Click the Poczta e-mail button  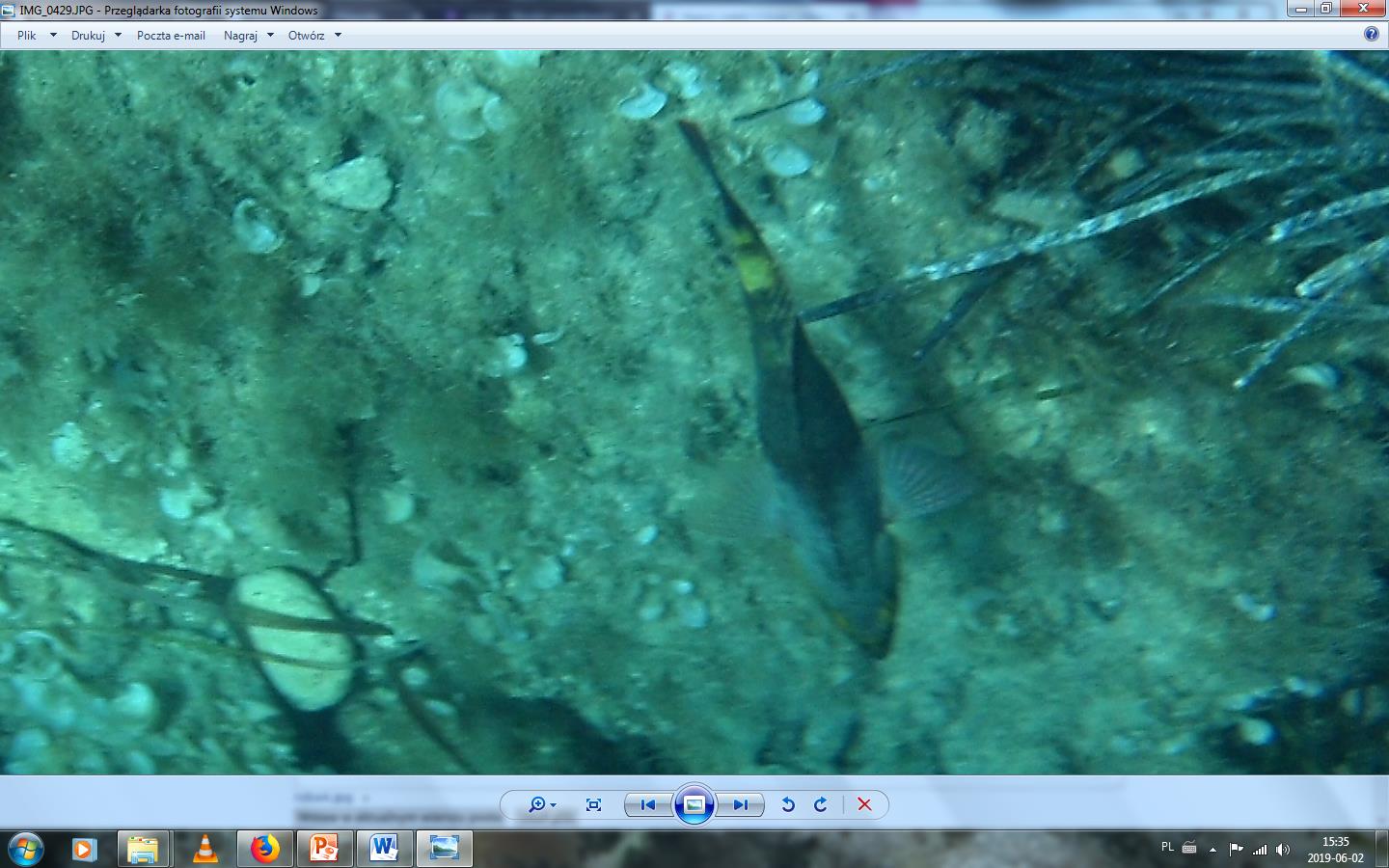[x=171, y=35]
